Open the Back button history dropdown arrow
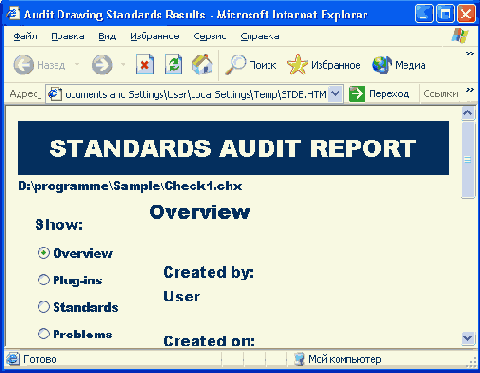 pos(77,64)
